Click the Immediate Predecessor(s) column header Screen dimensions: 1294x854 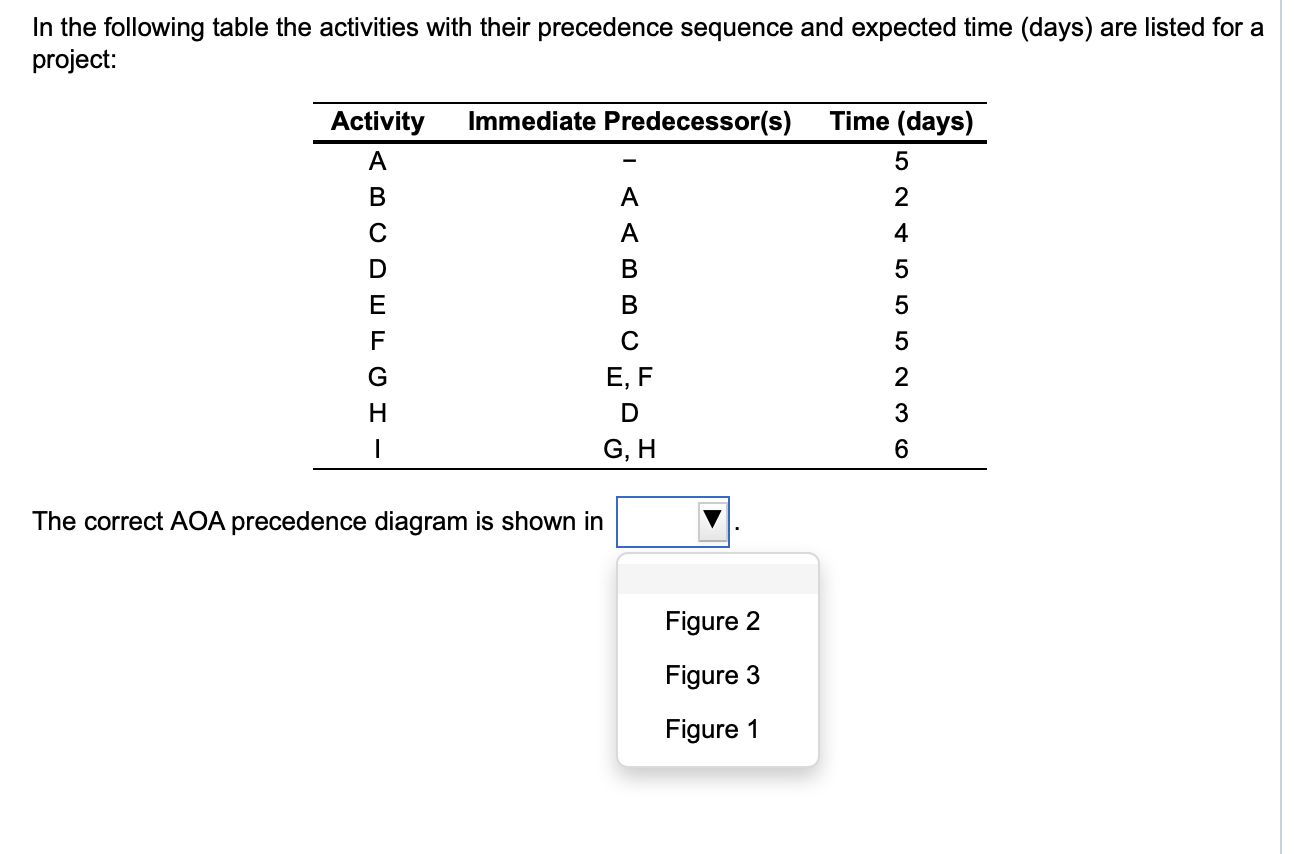631,121
